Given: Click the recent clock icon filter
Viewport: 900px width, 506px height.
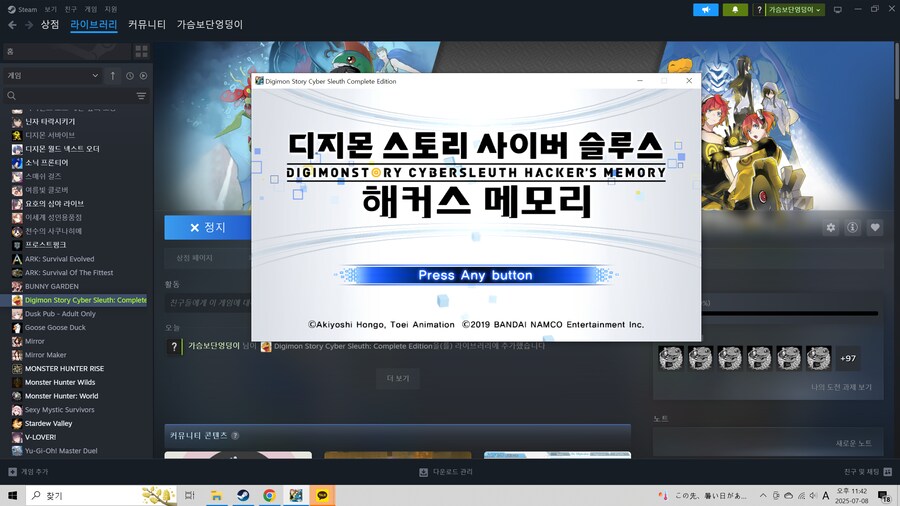Looking at the screenshot, I should (130, 76).
